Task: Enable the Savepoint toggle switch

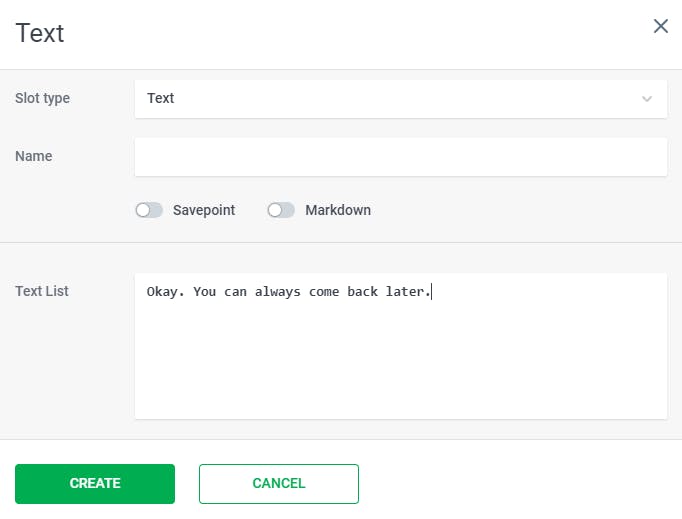Action: coord(149,210)
